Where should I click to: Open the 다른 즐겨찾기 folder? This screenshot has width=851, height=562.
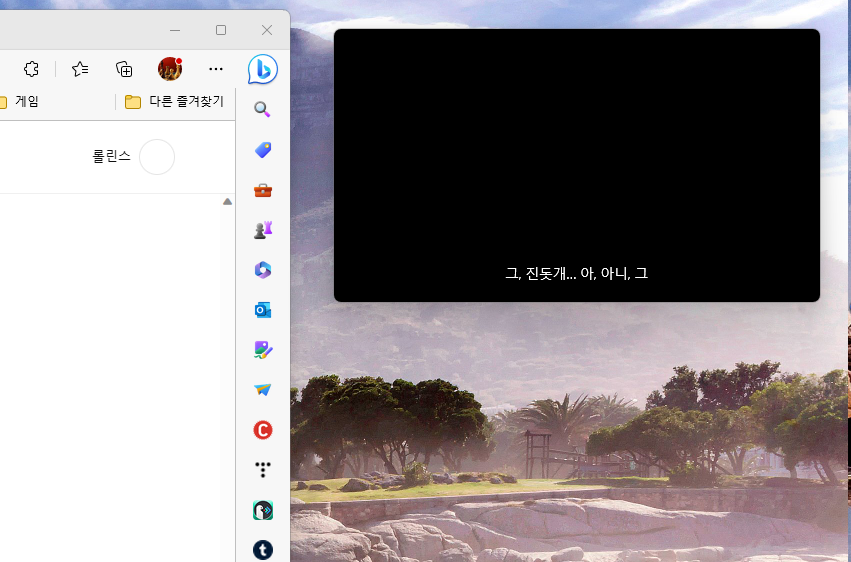coord(174,101)
